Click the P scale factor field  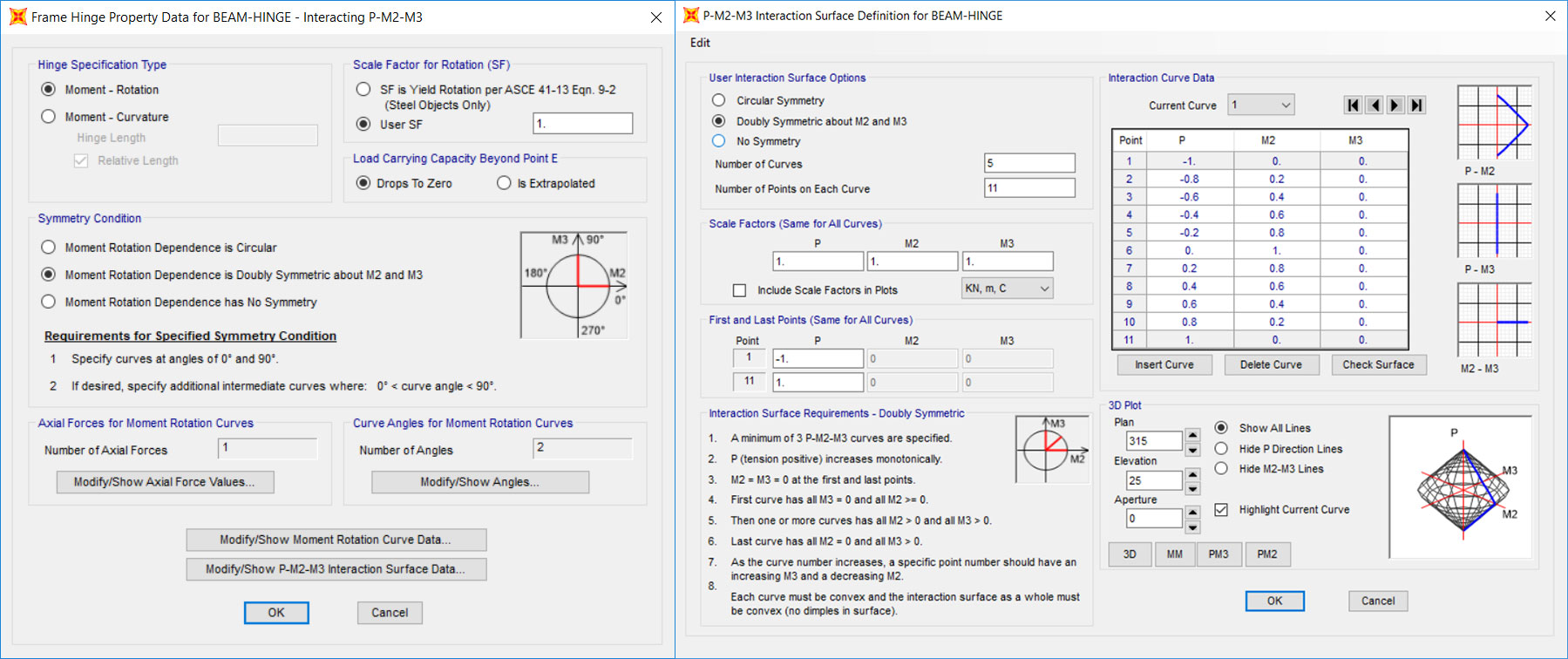point(818,262)
